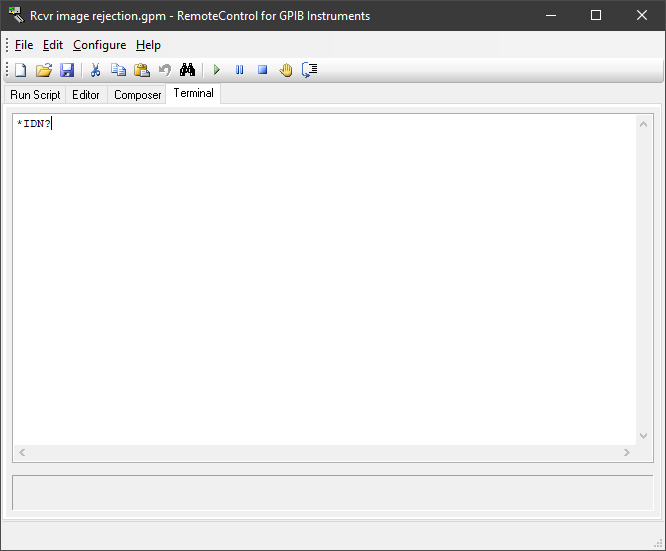The image size is (666, 551).
Task: Create a new file with the blank page icon
Action: (20, 70)
